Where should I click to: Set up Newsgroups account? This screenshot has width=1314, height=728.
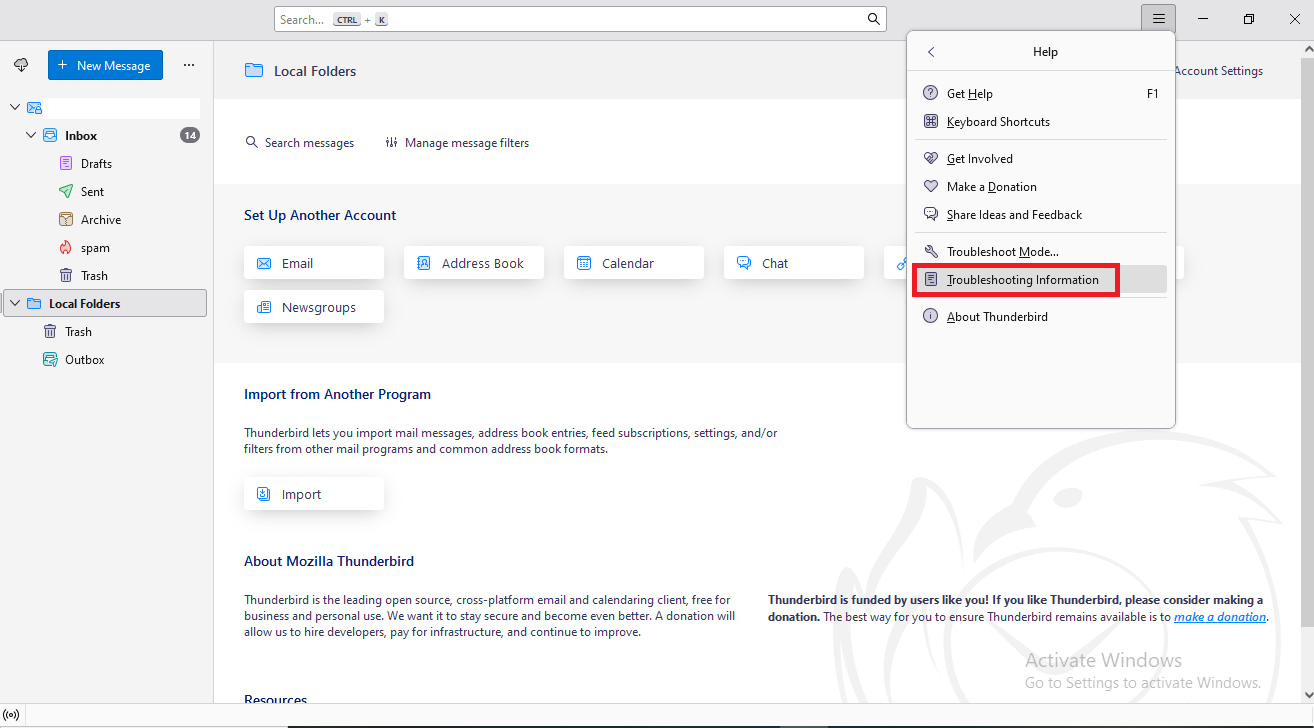click(314, 307)
